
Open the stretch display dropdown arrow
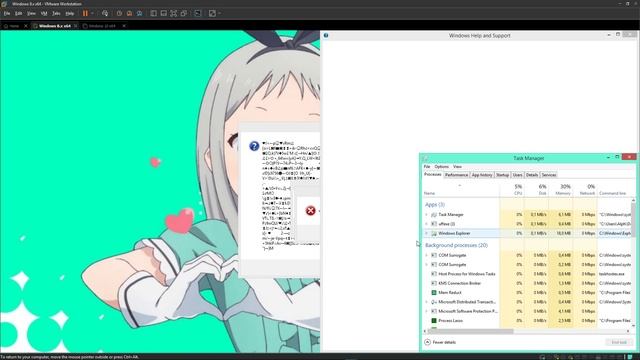point(220,13)
